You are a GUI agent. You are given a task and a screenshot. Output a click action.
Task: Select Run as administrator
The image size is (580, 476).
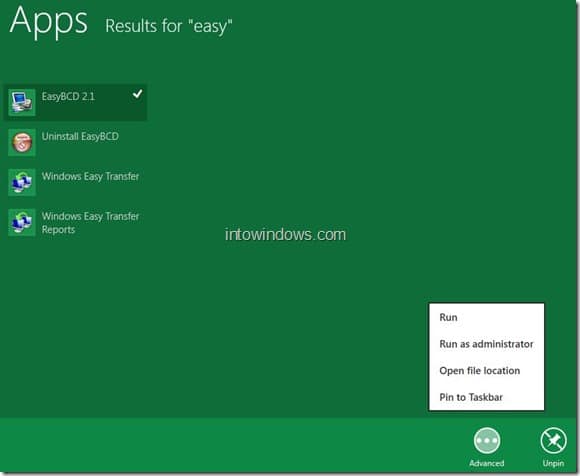pyautogui.click(x=486, y=344)
